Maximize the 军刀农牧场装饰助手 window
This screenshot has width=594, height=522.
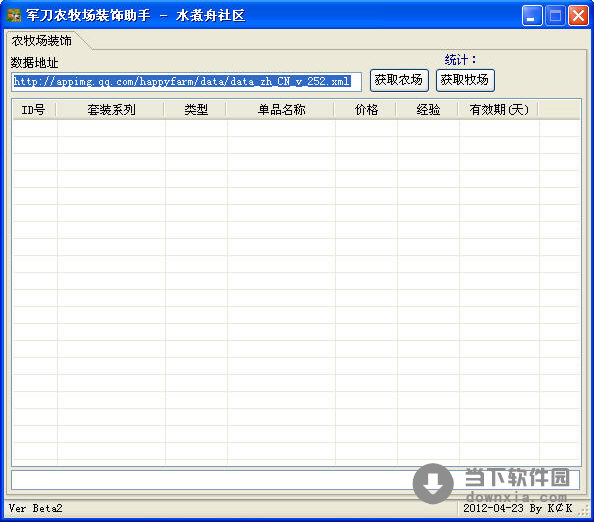coord(555,16)
